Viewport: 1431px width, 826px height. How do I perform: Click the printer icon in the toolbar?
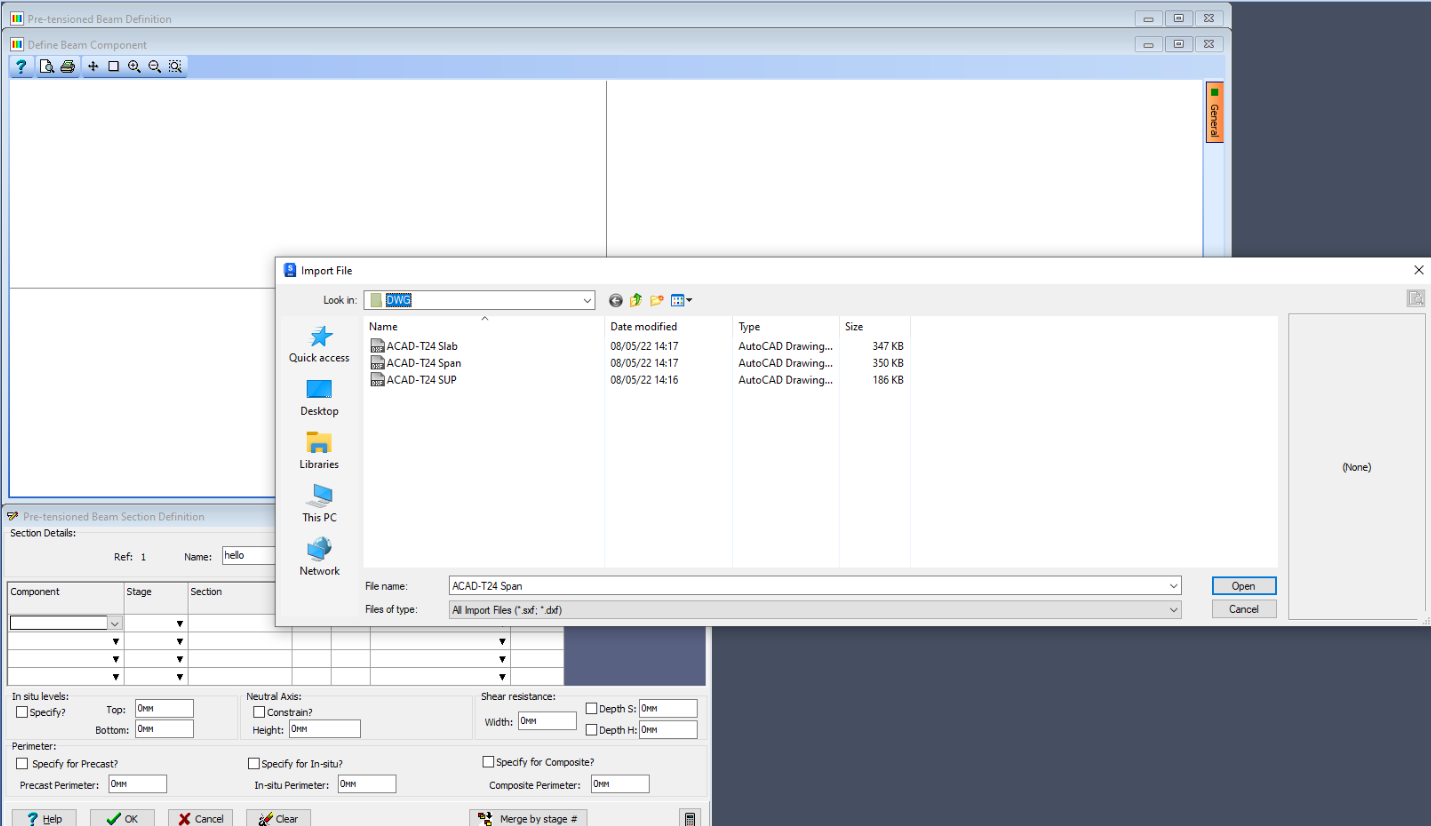(x=68, y=66)
